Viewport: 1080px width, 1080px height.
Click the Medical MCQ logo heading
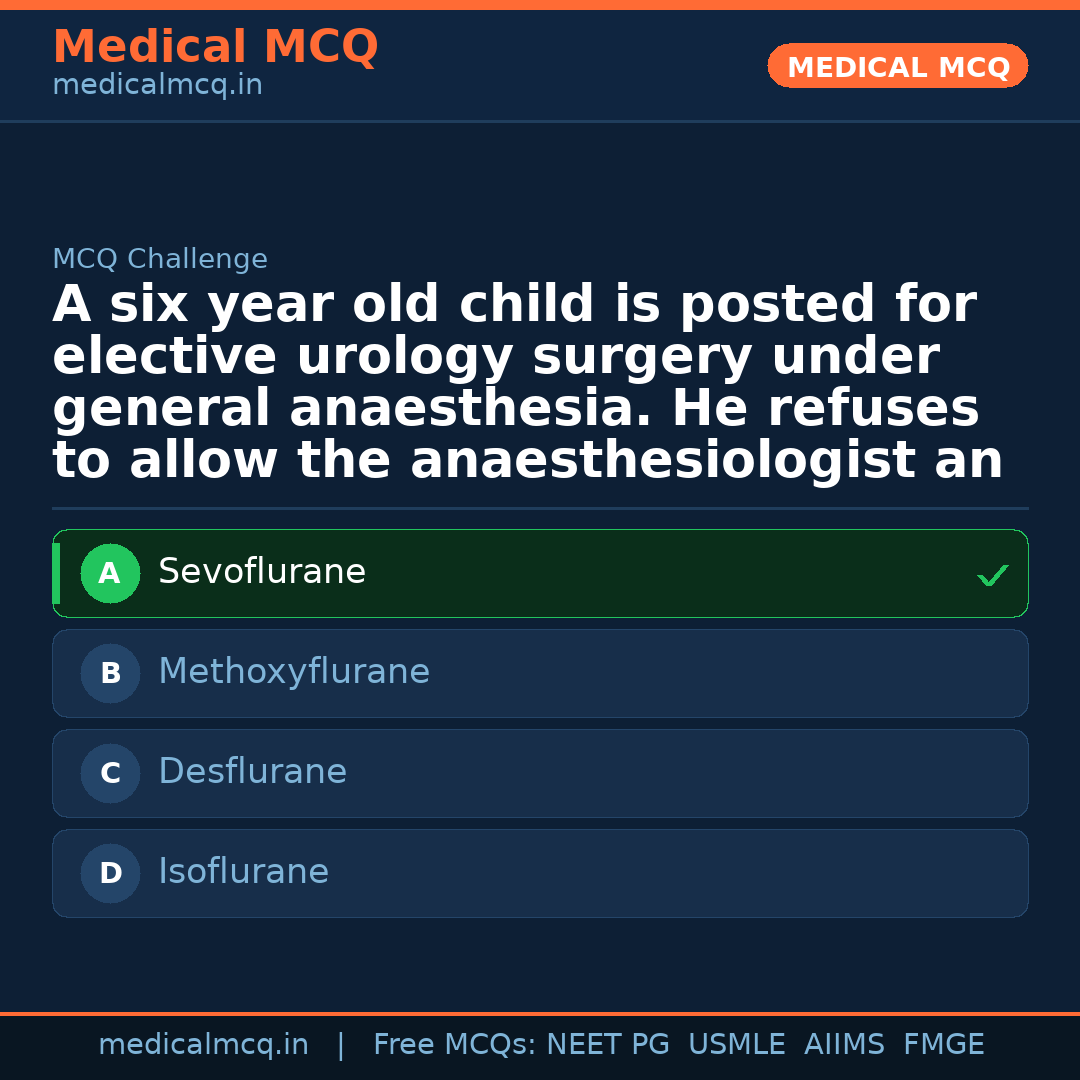(215, 47)
